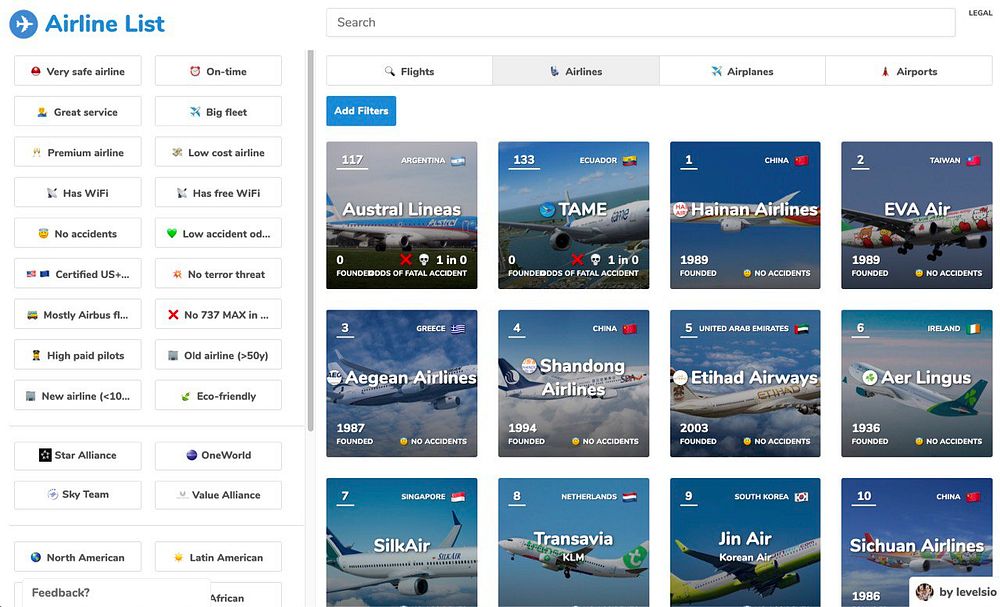This screenshot has width=1000, height=607.
Task: Open the Aer Lingus card
Action: pos(916,383)
